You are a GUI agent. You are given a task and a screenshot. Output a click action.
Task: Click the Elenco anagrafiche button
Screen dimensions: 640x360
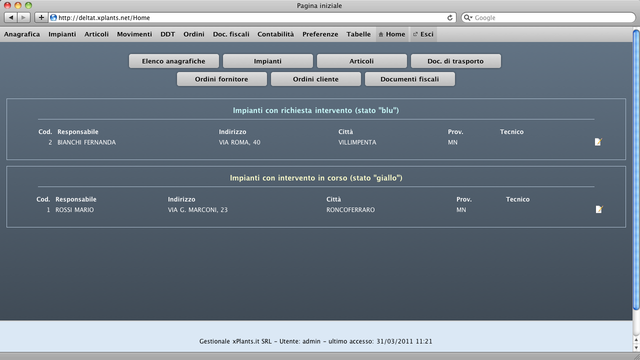174,61
